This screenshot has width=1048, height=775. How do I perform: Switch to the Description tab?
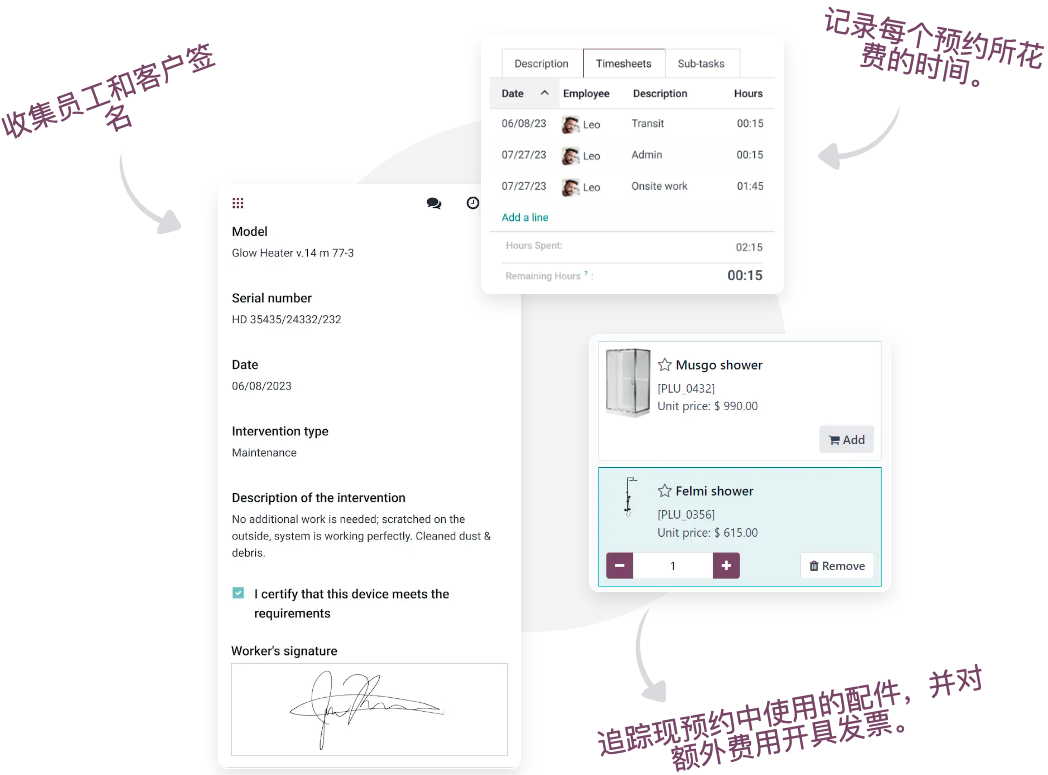tap(541, 63)
